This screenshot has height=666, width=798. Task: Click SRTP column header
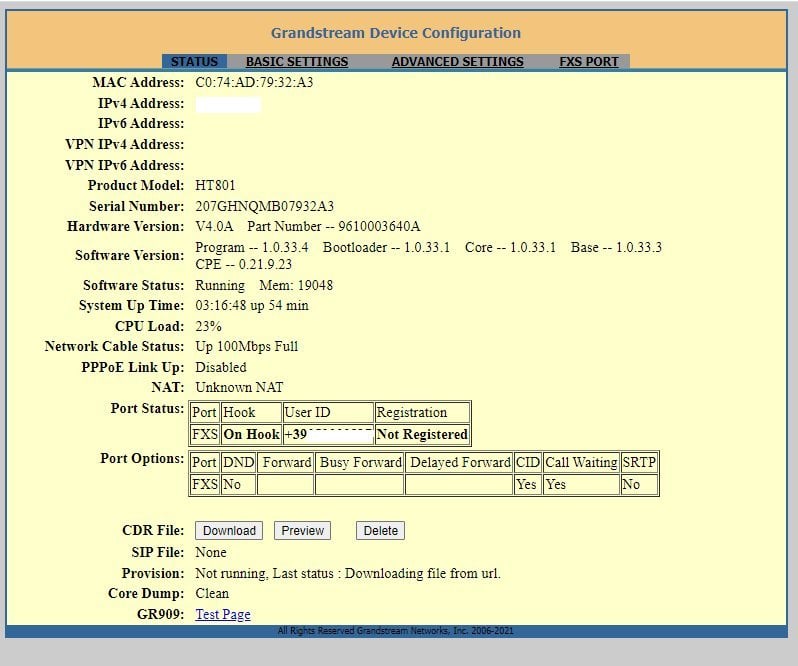[x=640, y=462]
